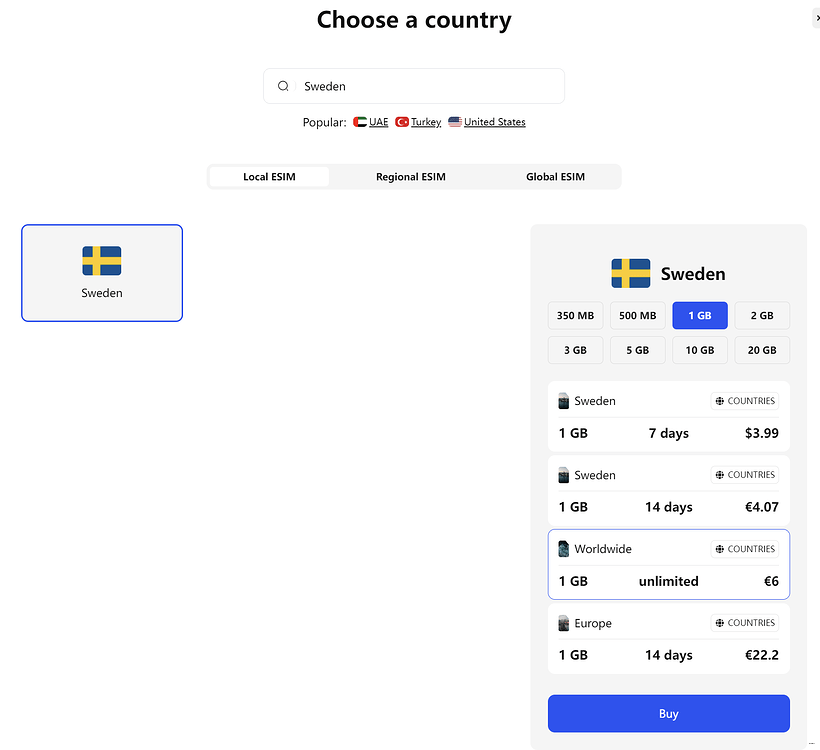Image resolution: width=820 pixels, height=750 pixels.
Task: Click the globe icon on Worldwide plan
Action: pos(719,549)
